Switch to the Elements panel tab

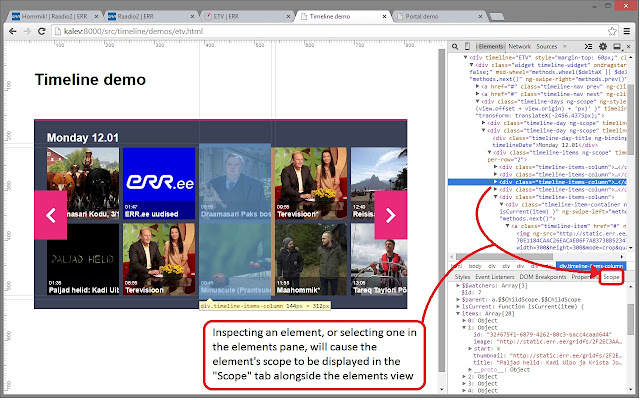coord(490,47)
